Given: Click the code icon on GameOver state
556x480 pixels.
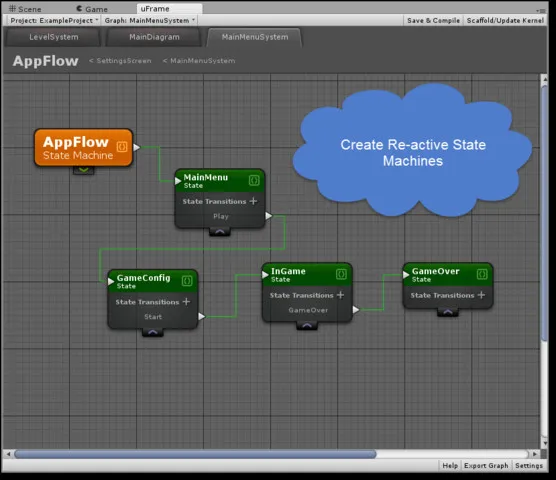Looking at the screenshot, I should click(x=482, y=274).
